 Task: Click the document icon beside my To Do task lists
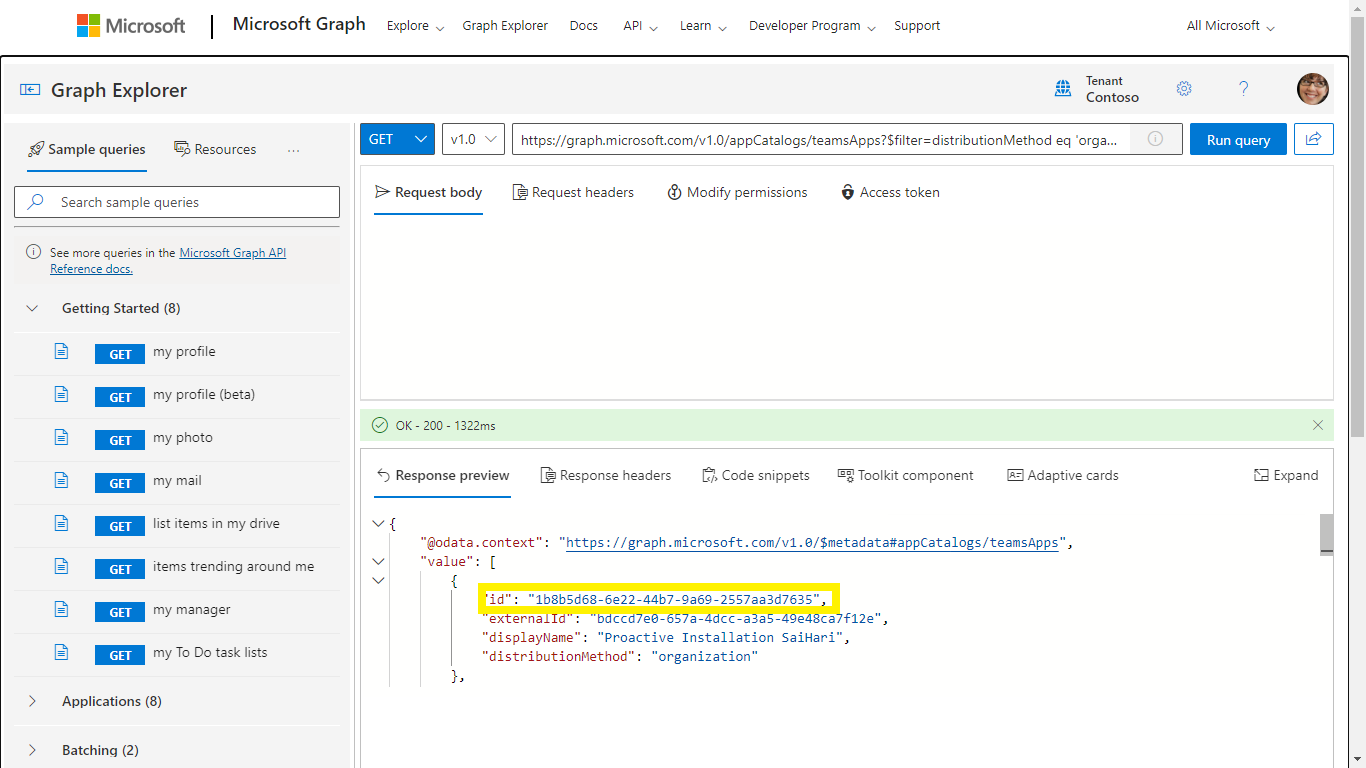click(x=62, y=653)
